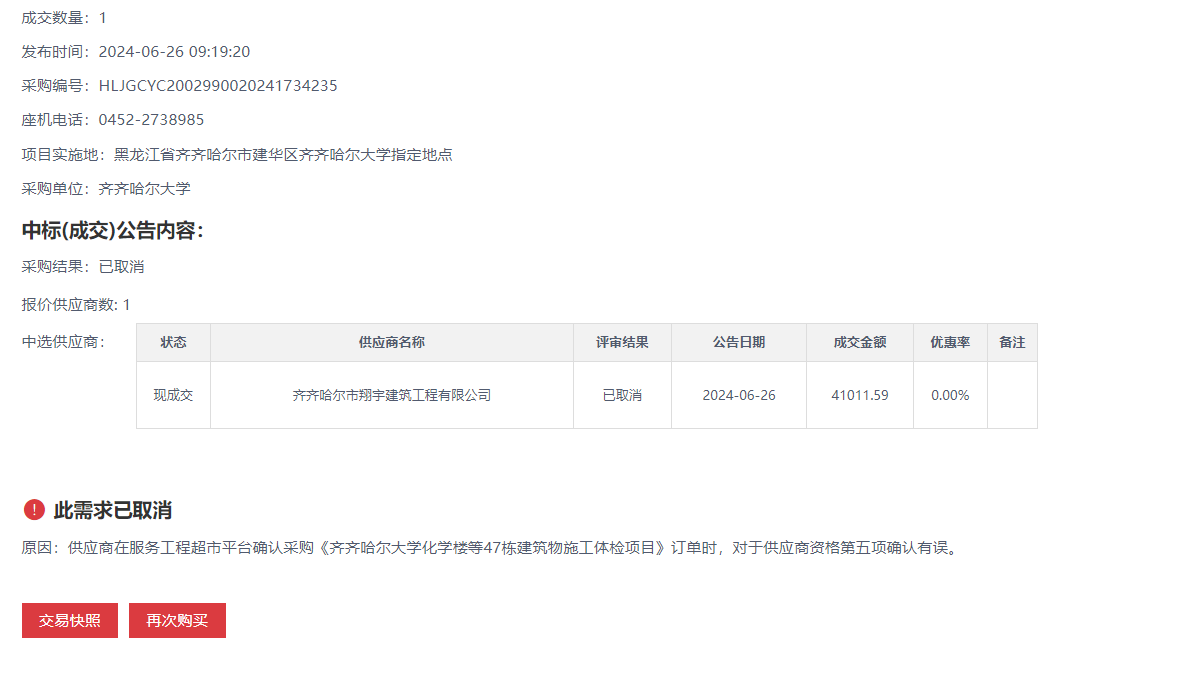This screenshot has height=683, width=1194.
Task: Click the 公告日期 column header
Action: [738, 342]
